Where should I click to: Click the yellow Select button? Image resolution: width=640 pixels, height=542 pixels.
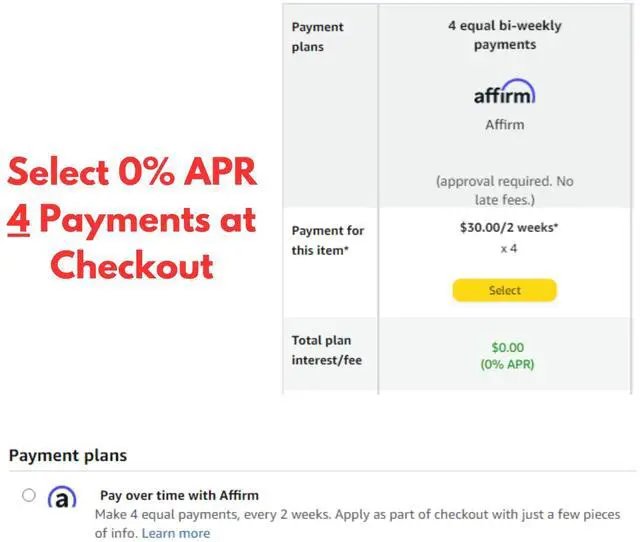pyautogui.click(x=504, y=290)
